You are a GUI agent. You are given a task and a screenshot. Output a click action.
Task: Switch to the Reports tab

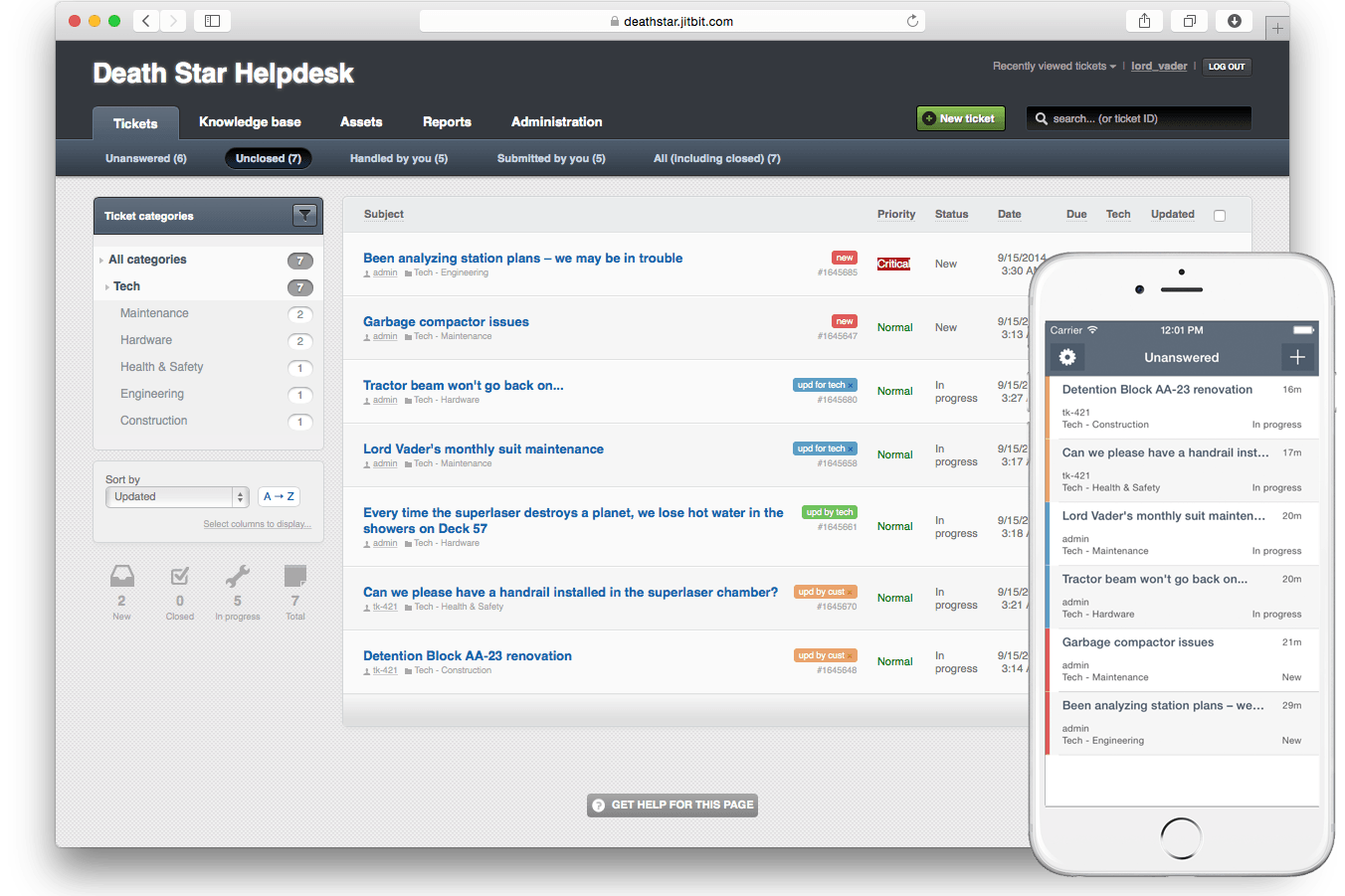(x=447, y=121)
